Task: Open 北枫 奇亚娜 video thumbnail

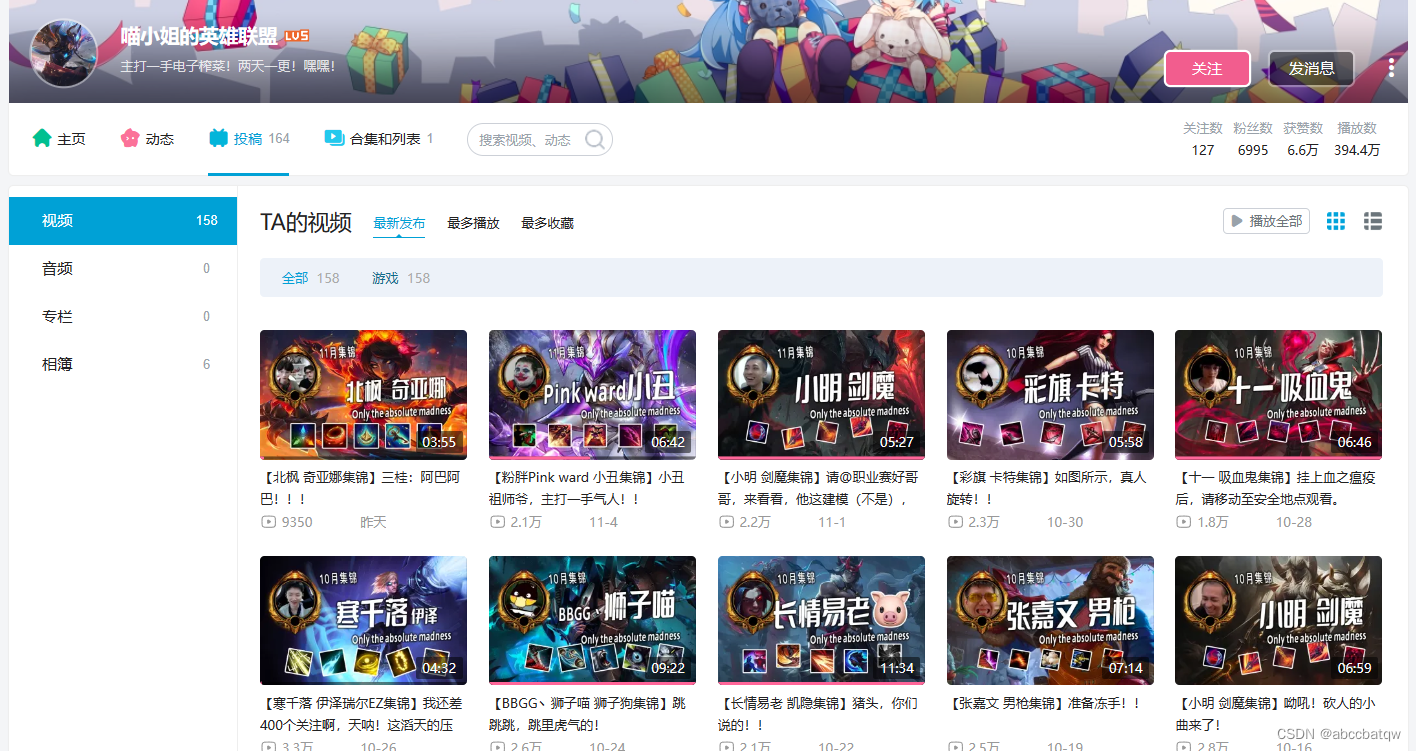Action: click(x=363, y=394)
